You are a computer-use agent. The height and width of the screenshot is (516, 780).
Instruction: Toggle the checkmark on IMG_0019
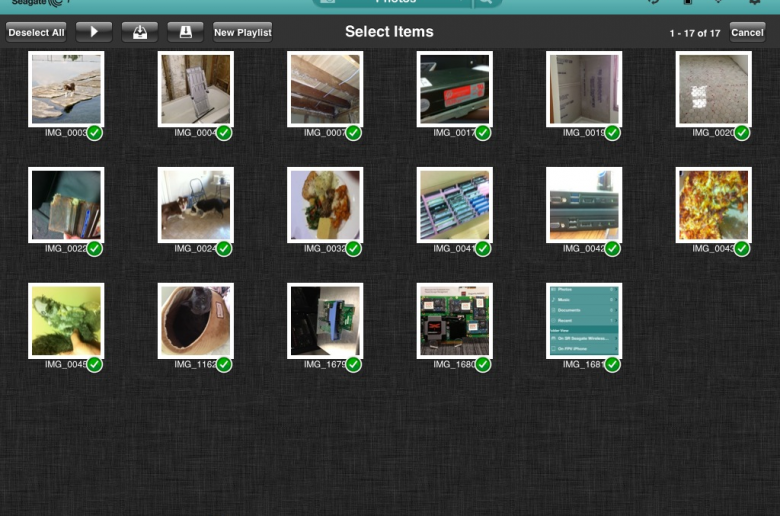[612, 133]
